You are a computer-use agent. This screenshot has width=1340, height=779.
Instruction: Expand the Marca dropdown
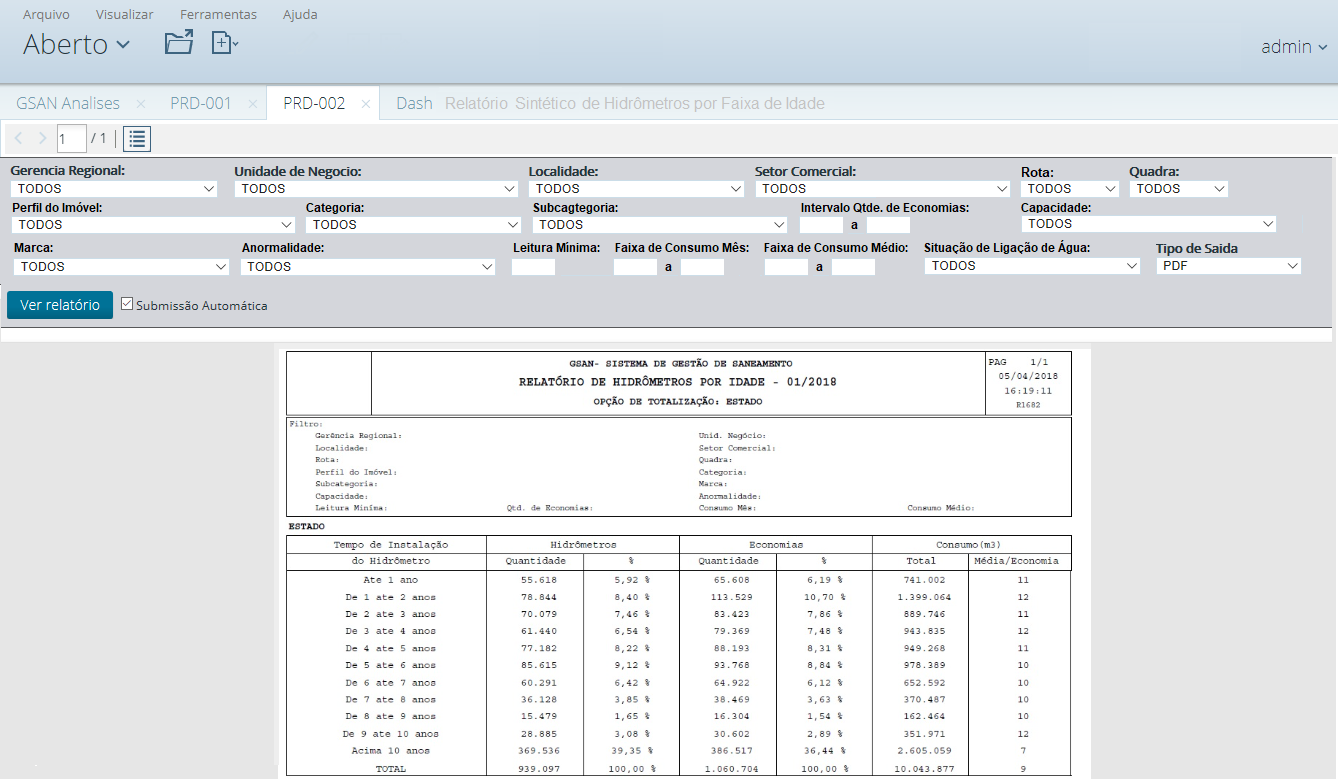122,267
